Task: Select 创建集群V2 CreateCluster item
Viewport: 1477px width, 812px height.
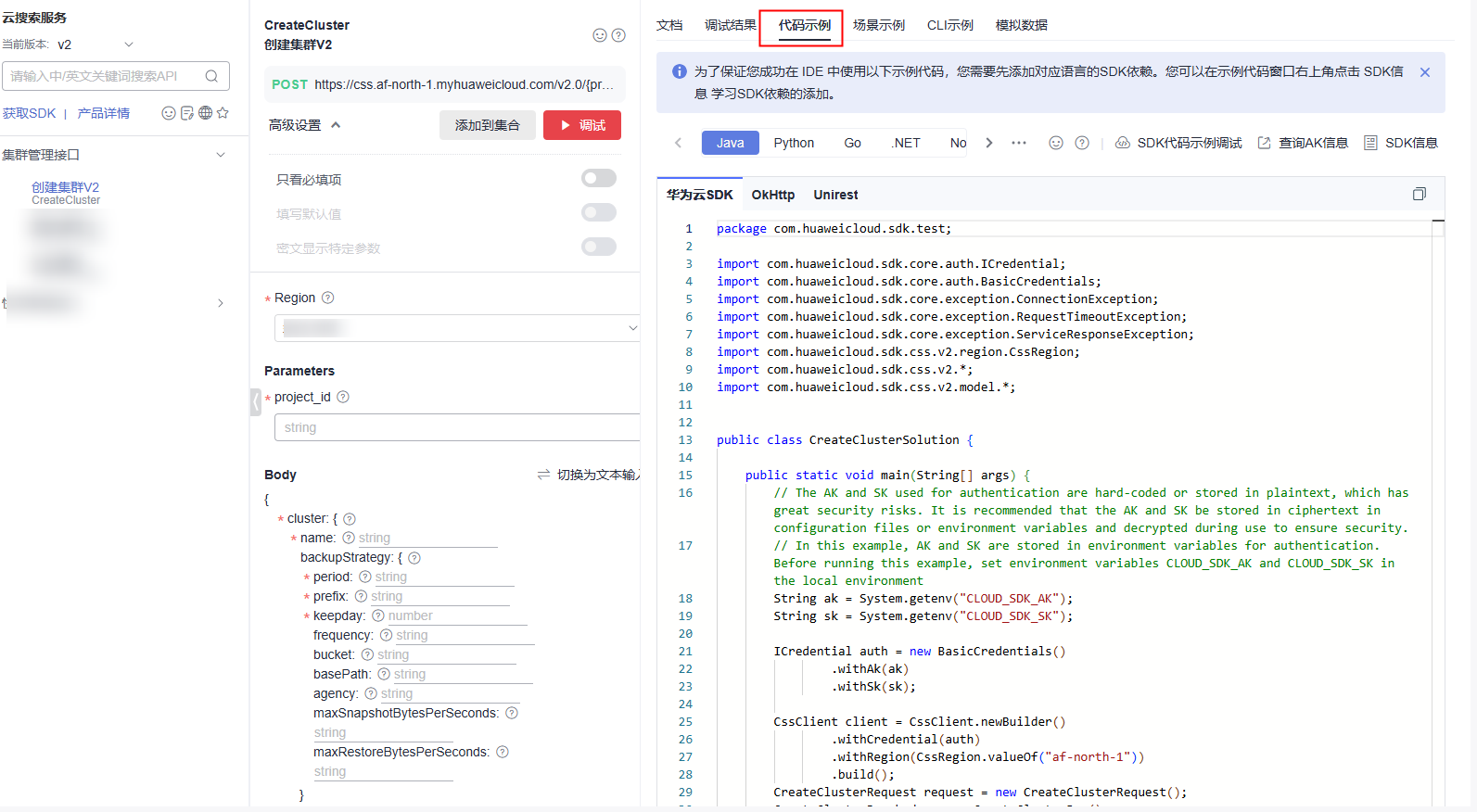Action: tap(66, 193)
